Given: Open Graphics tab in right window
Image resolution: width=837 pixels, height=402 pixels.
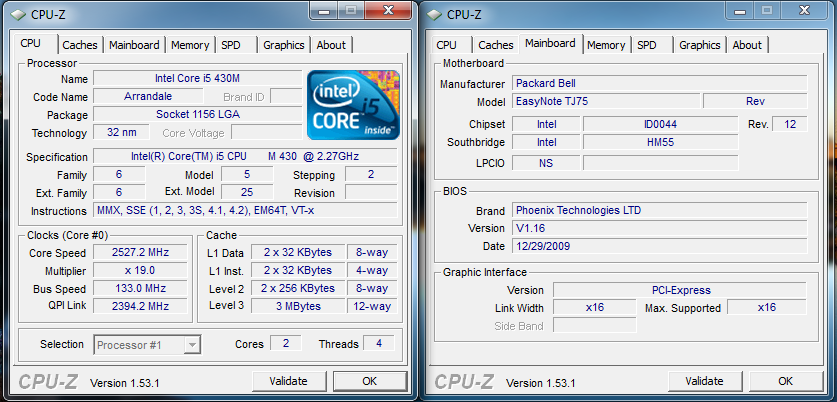Looking at the screenshot, I should (x=700, y=45).
